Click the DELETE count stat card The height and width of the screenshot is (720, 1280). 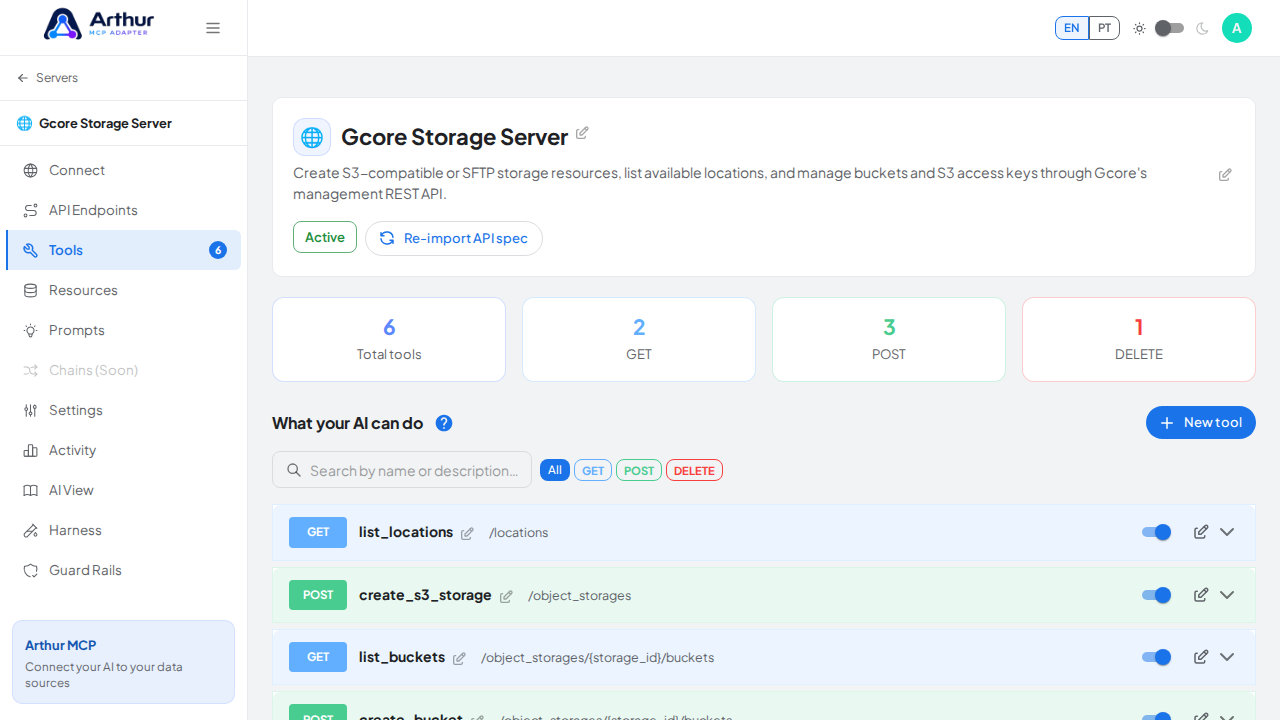1139,339
